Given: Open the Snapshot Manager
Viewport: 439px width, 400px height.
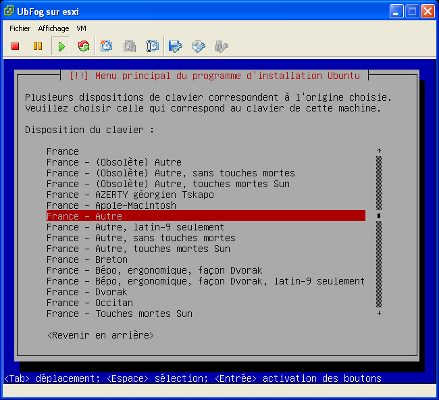Looking at the screenshot, I should pos(152,46).
